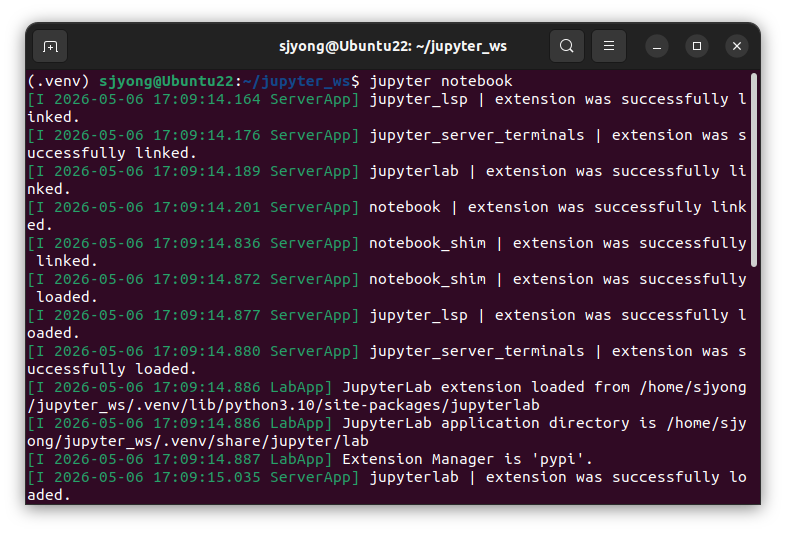Click jupyter_server_terminals in the 14.880 line
786x533 pixels.
[x=477, y=352]
